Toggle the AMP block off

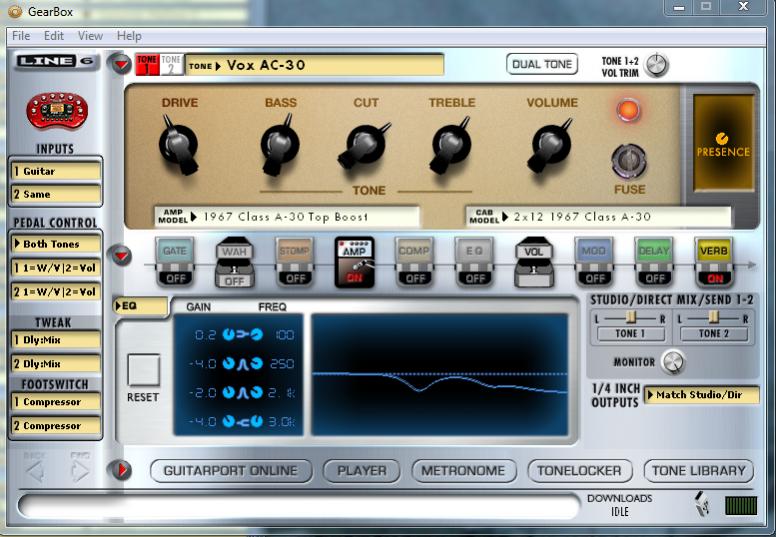pos(354,262)
